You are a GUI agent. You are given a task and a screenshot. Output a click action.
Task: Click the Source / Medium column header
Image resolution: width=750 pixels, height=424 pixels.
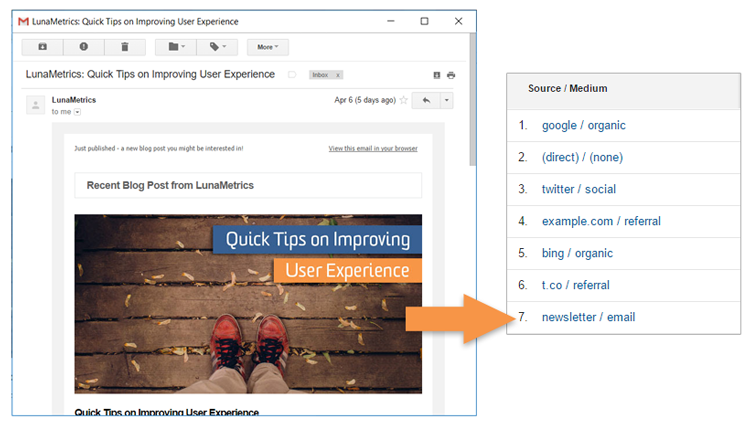click(x=567, y=89)
